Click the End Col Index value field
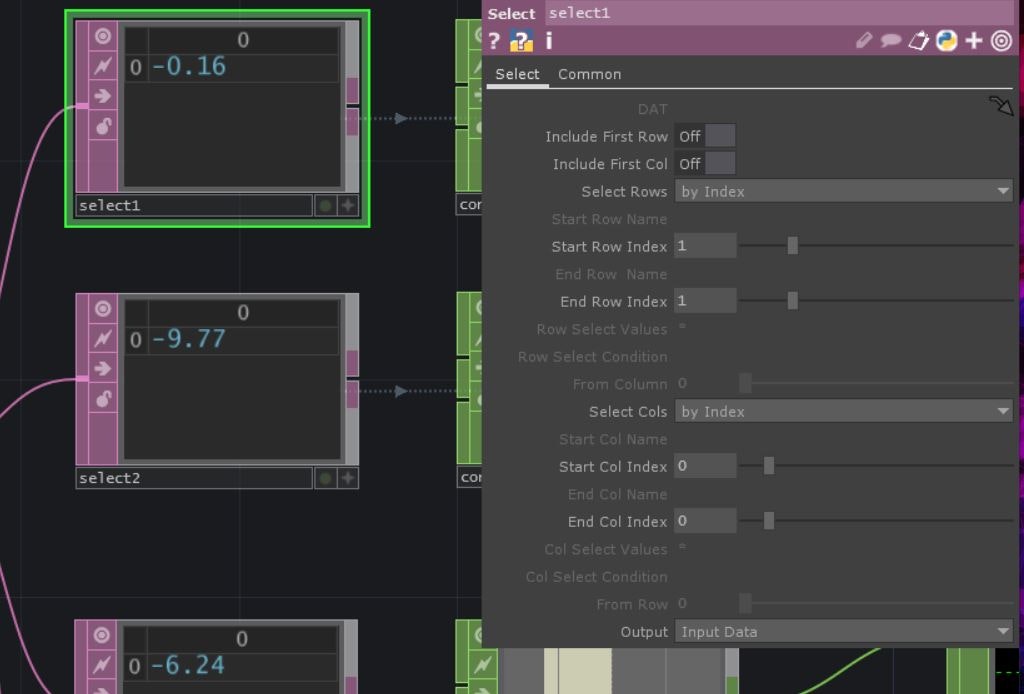Image resolution: width=1024 pixels, height=694 pixels. [705, 520]
